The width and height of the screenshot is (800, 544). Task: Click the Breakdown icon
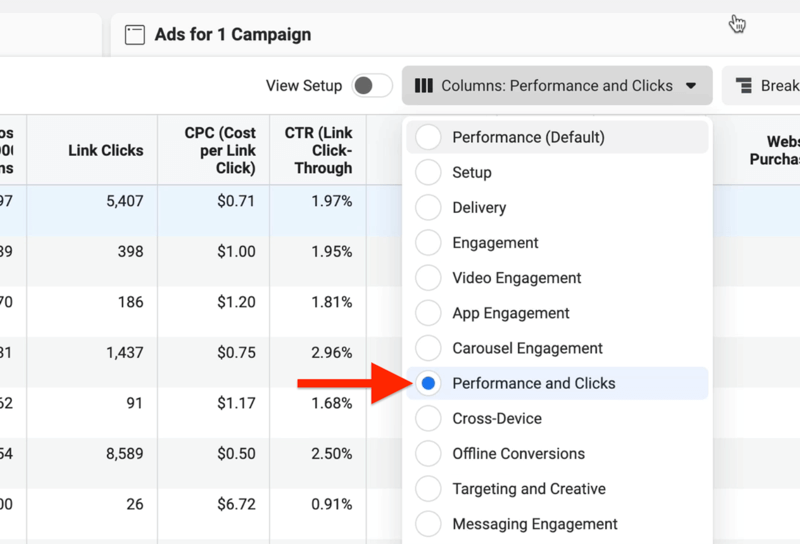click(x=743, y=85)
